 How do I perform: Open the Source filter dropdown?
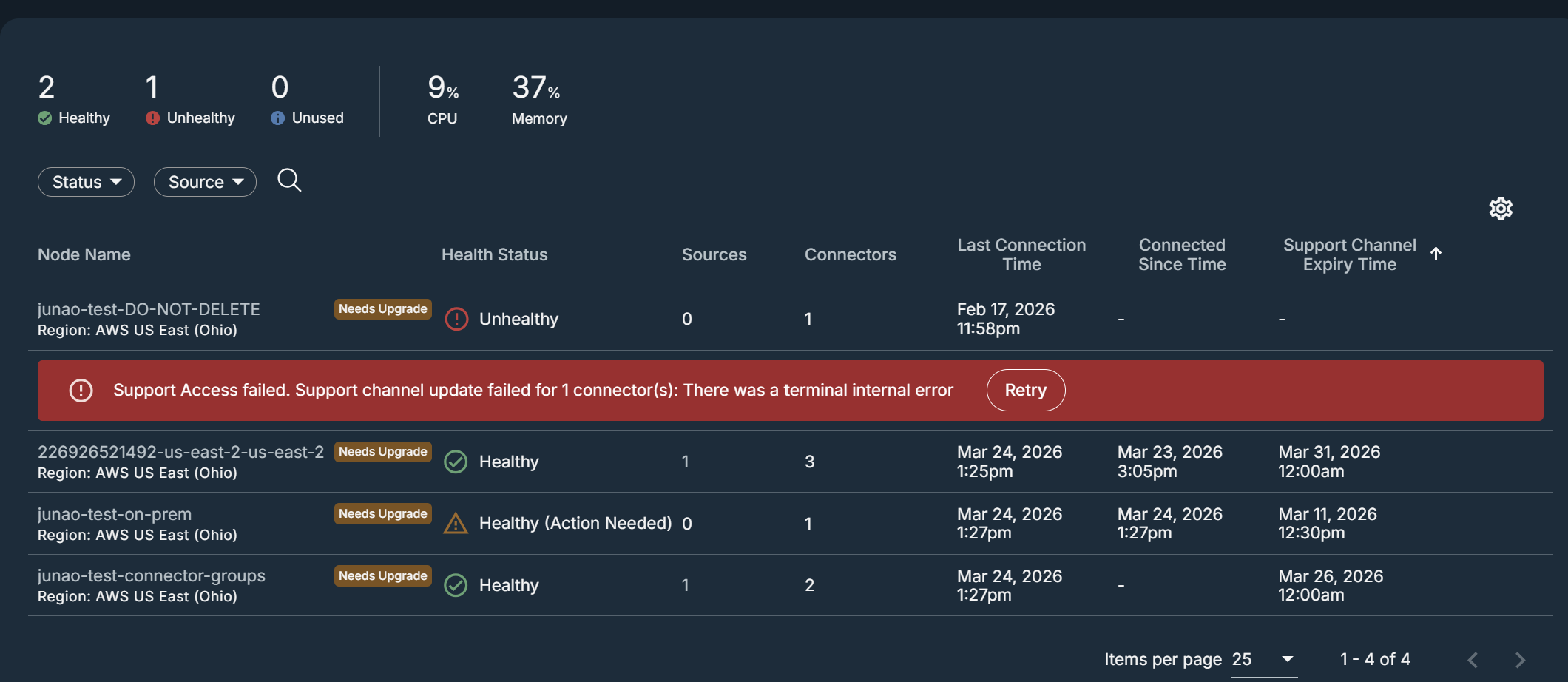point(205,182)
